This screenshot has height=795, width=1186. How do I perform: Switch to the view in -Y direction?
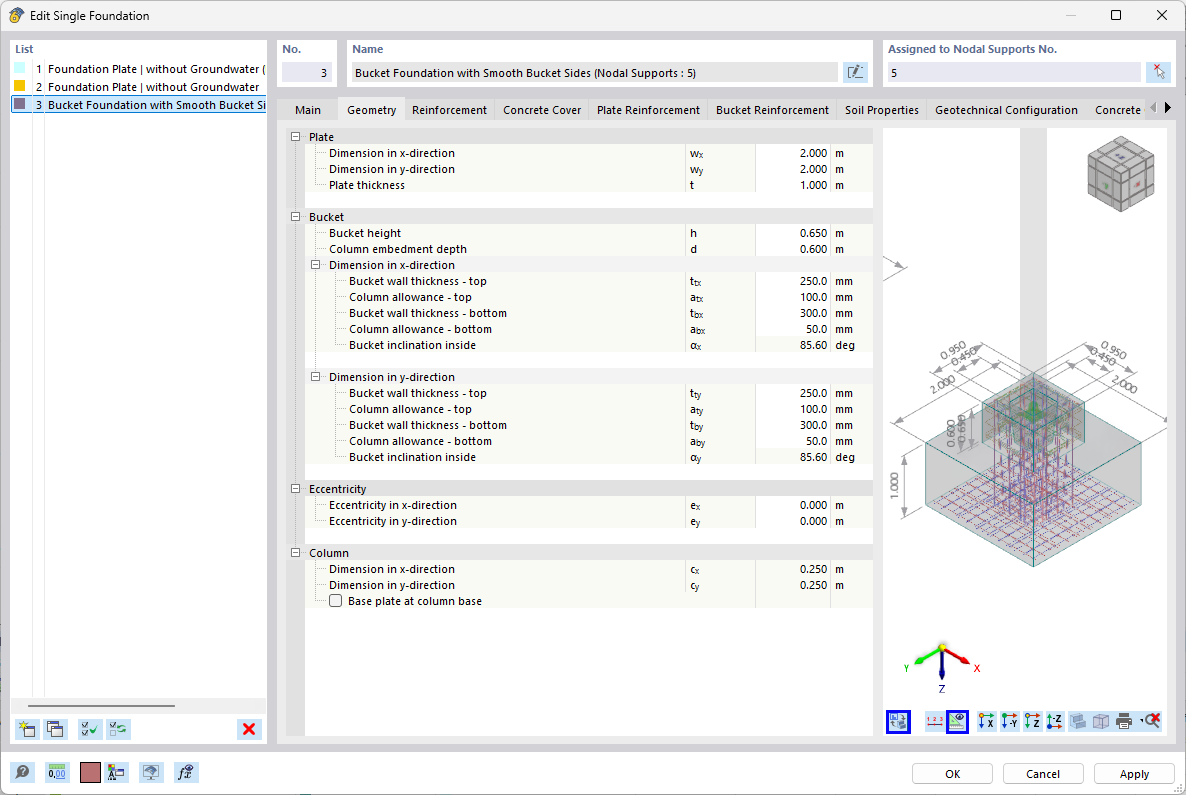pyautogui.click(x=1009, y=721)
